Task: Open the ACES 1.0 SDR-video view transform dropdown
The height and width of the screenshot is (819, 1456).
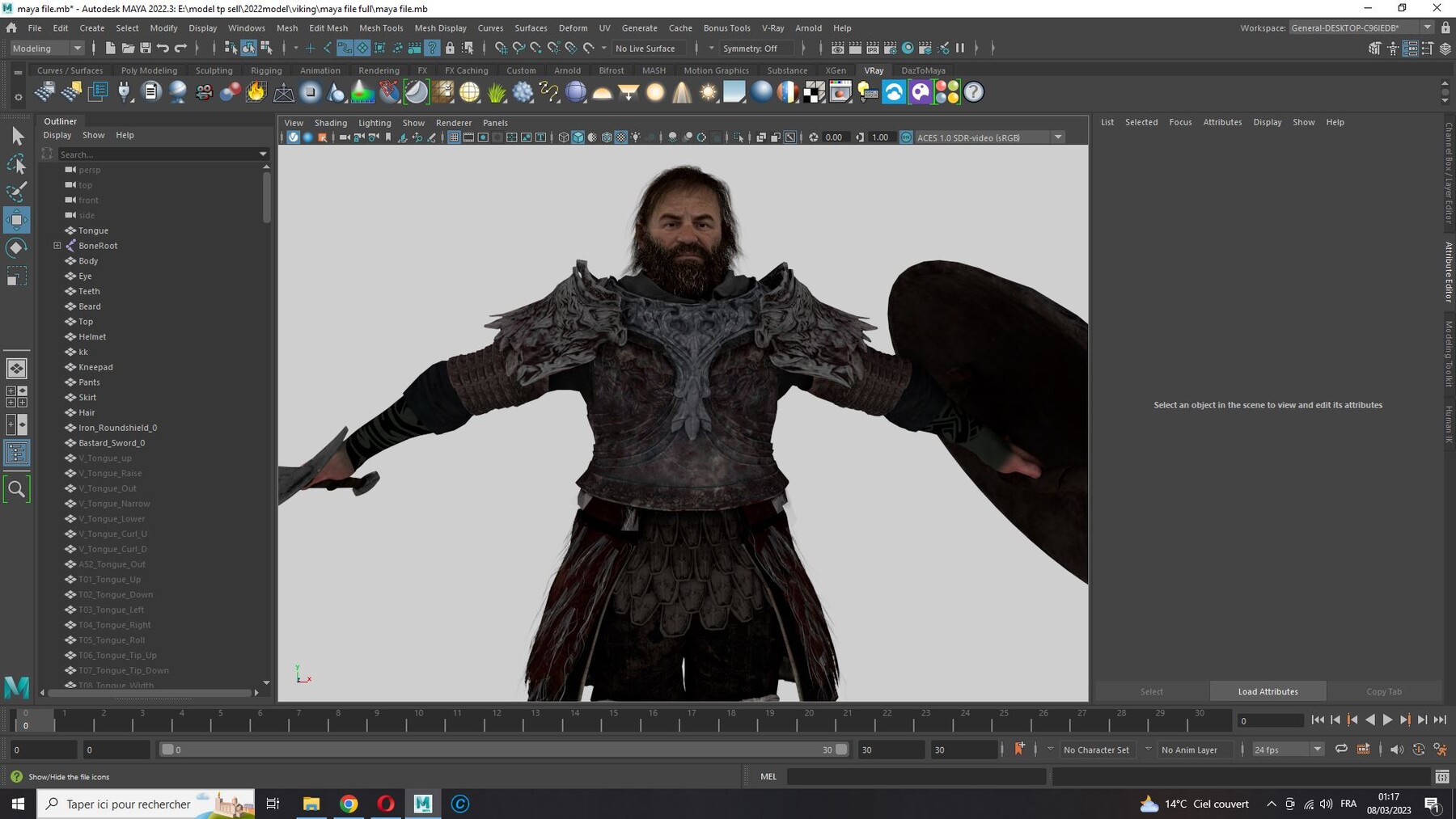Action: click(x=1058, y=137)
